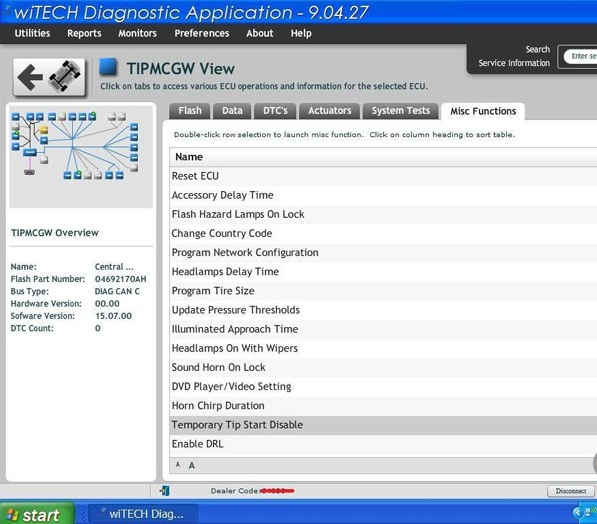597x524 pixels.
Task: Open the Utilities menu
Action: pyautogui.click(x=32, y=33)
